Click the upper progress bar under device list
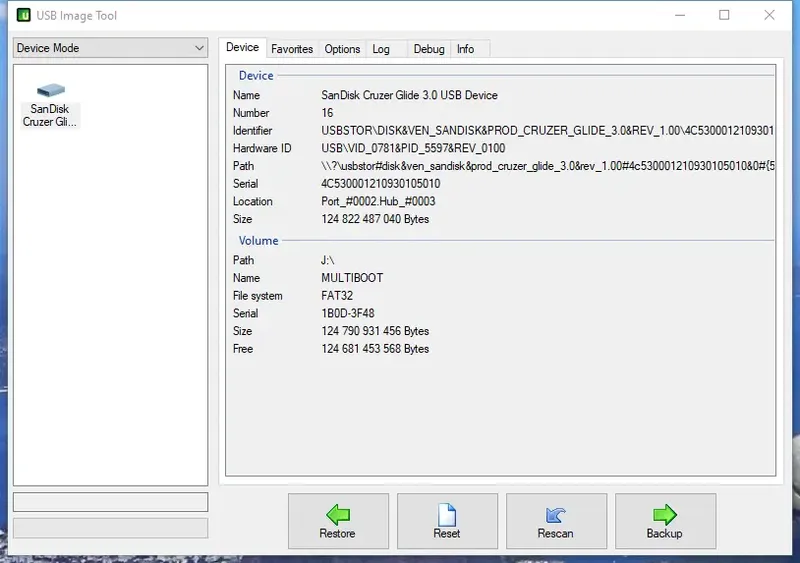800x563 pixels. [110, 502]
